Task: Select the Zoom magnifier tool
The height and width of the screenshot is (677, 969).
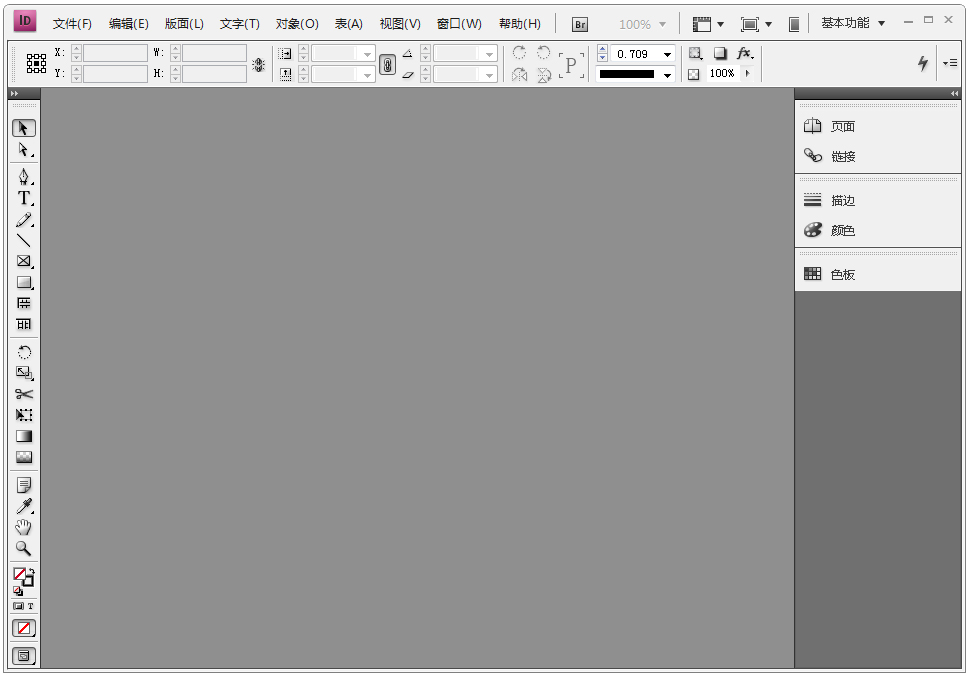Action: point(24,548)
